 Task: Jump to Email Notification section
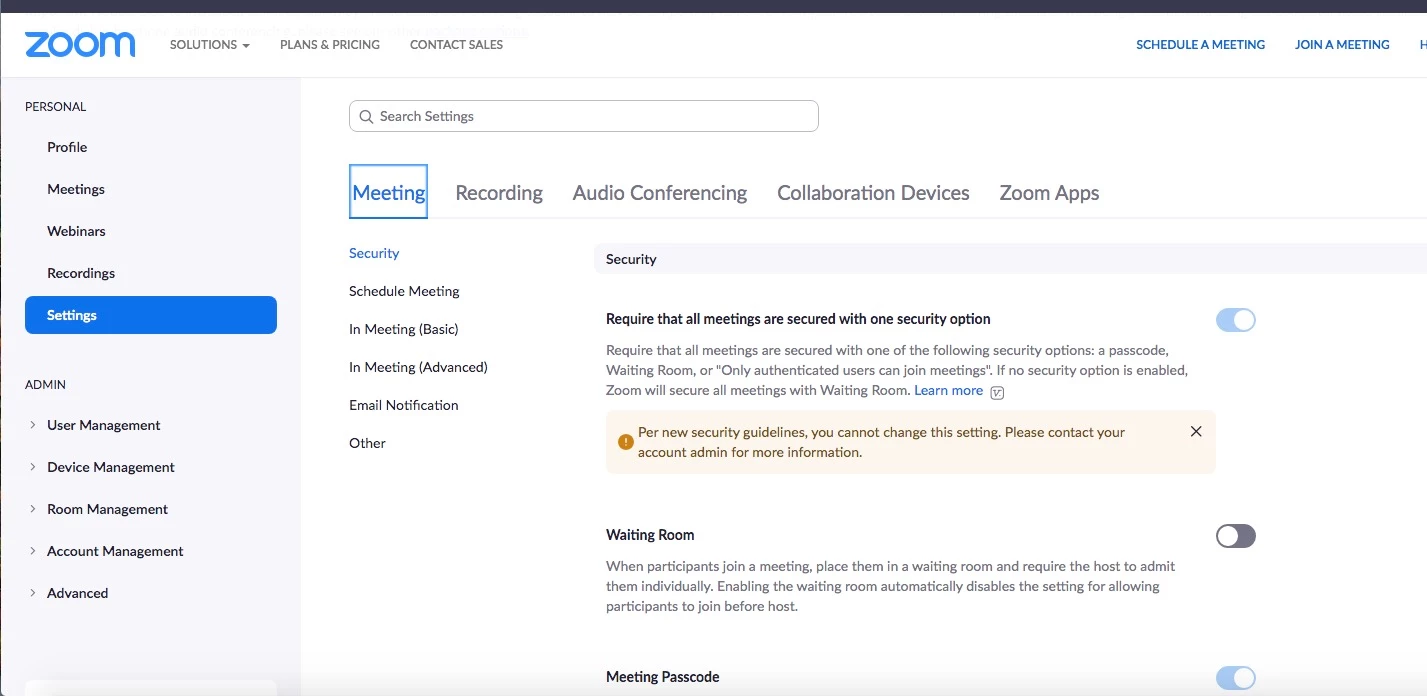[403, 405]
